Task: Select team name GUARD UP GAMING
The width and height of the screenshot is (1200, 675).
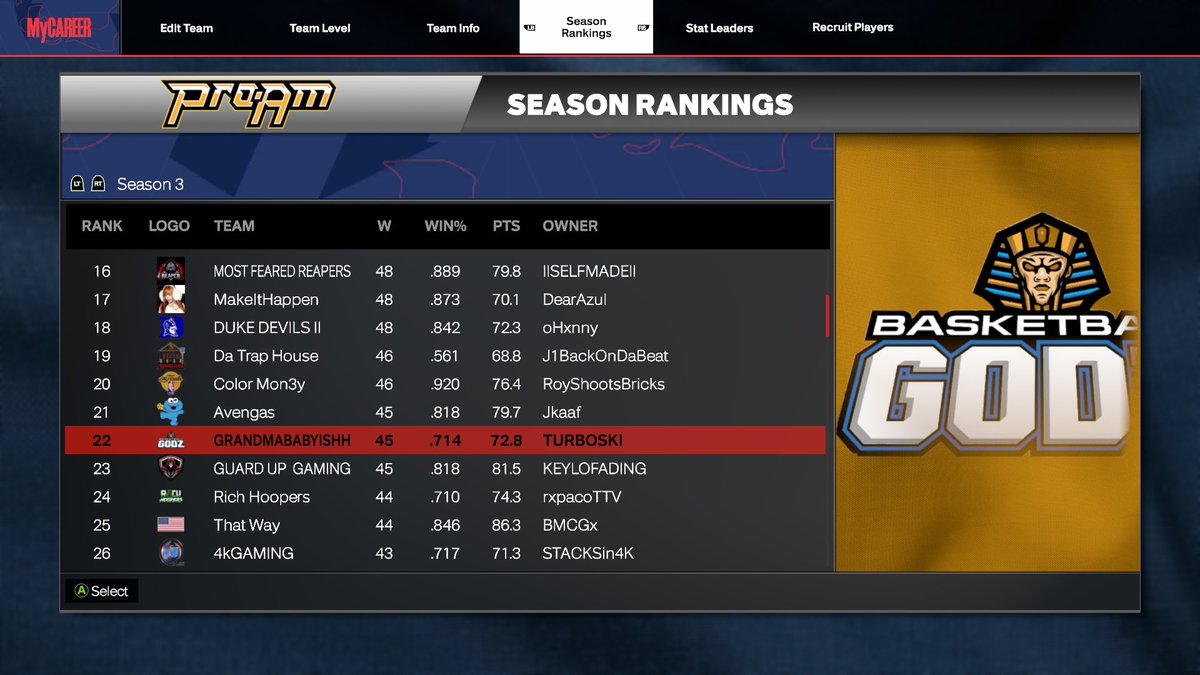Action: pos(282,468)
